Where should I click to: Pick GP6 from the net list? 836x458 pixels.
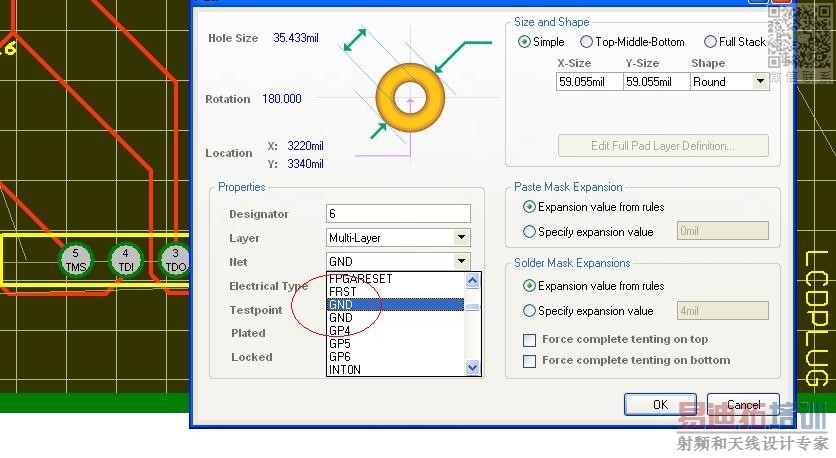395,357
